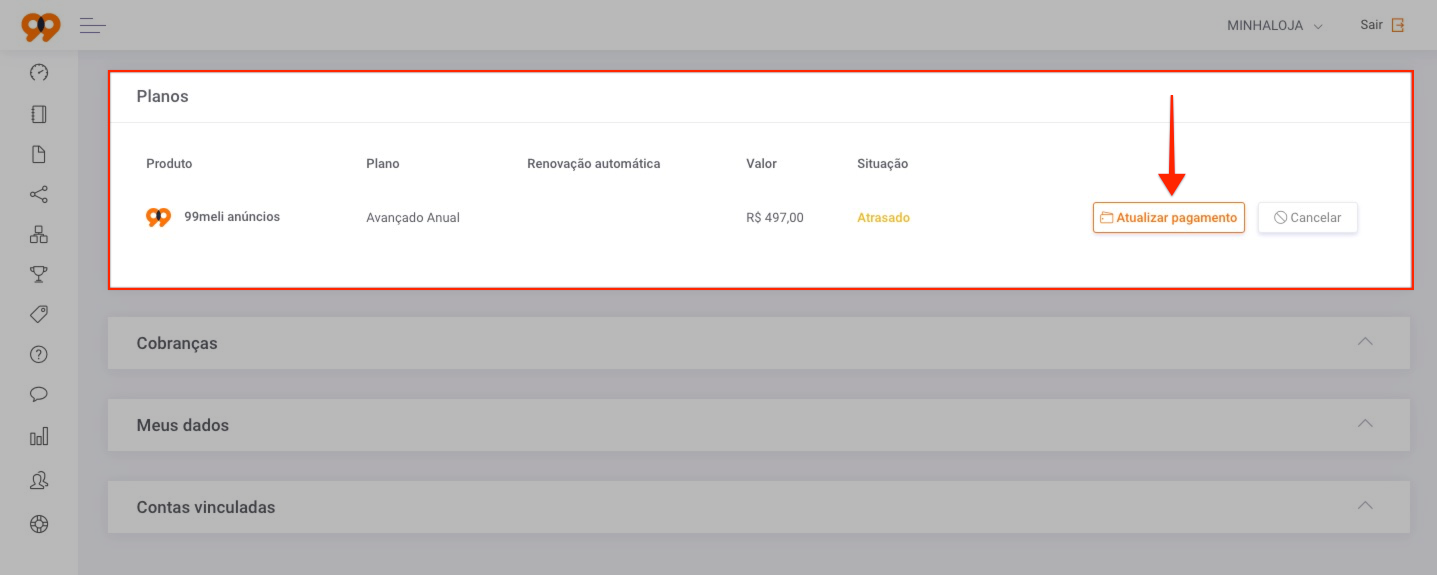The image size is (1437, 575).
Task: Expand the Cobranças section chevron
Action: tap(1365, 341)
